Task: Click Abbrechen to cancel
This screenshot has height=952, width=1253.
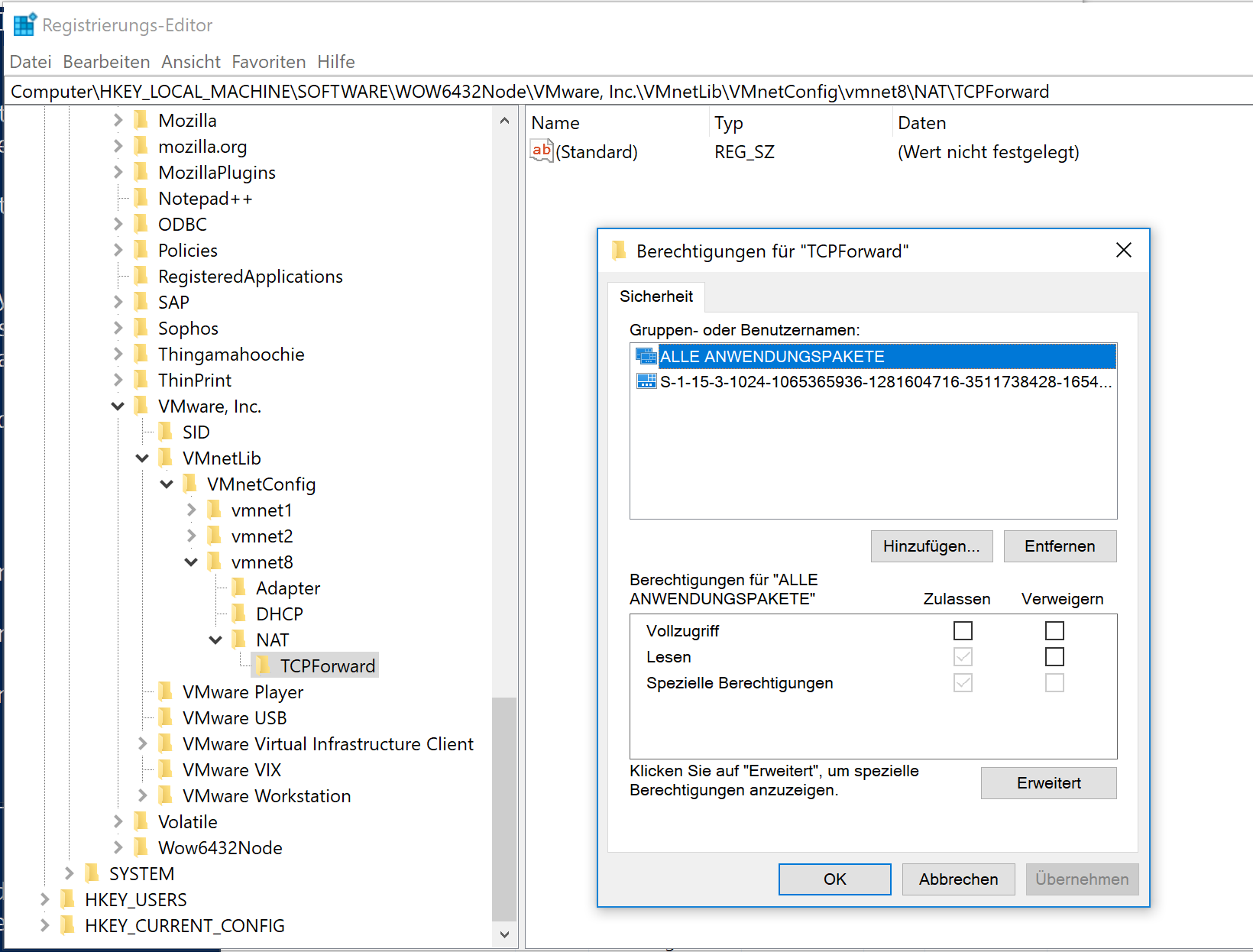Action: 958,879
